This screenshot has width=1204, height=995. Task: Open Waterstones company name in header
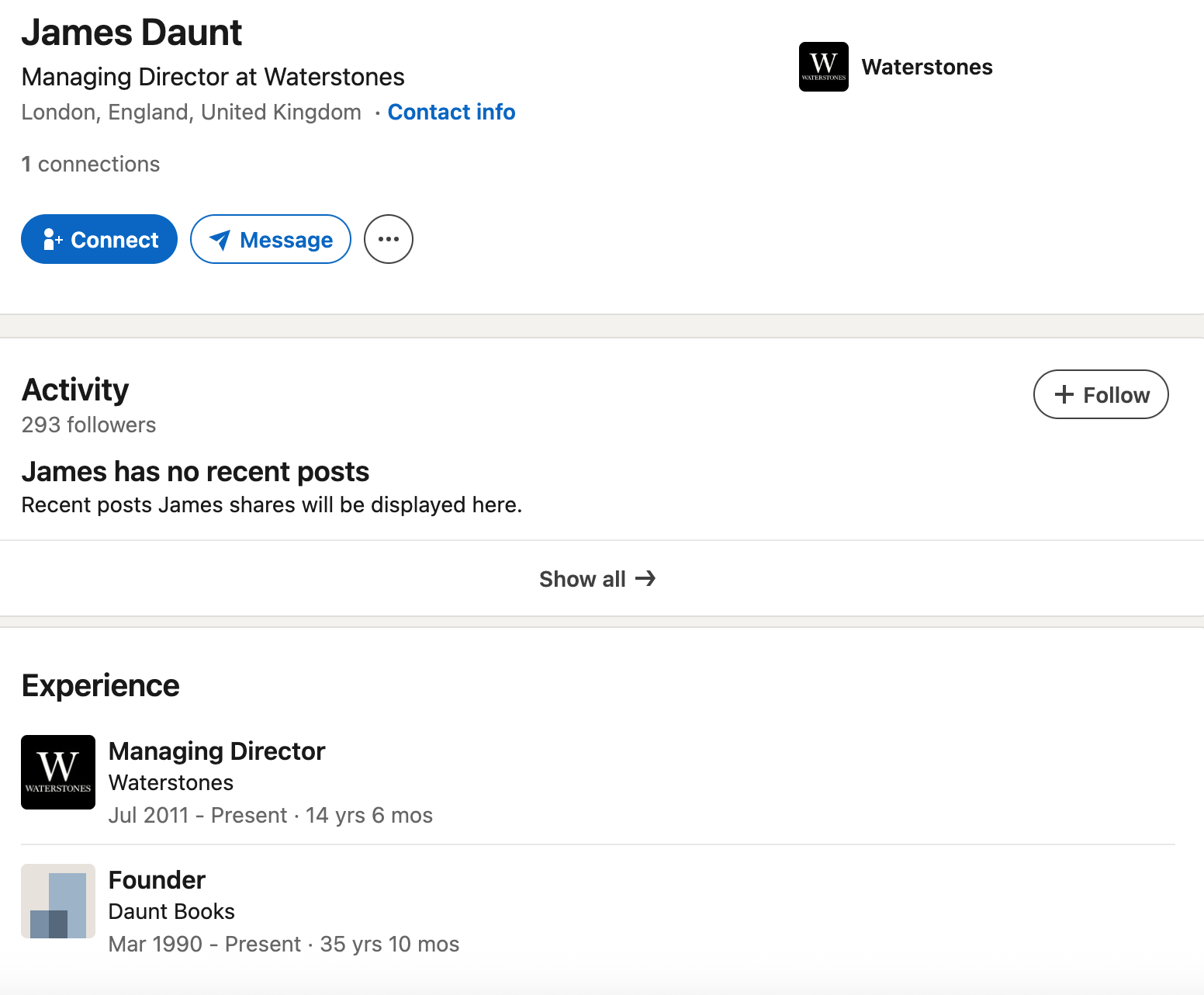point(927,67)
